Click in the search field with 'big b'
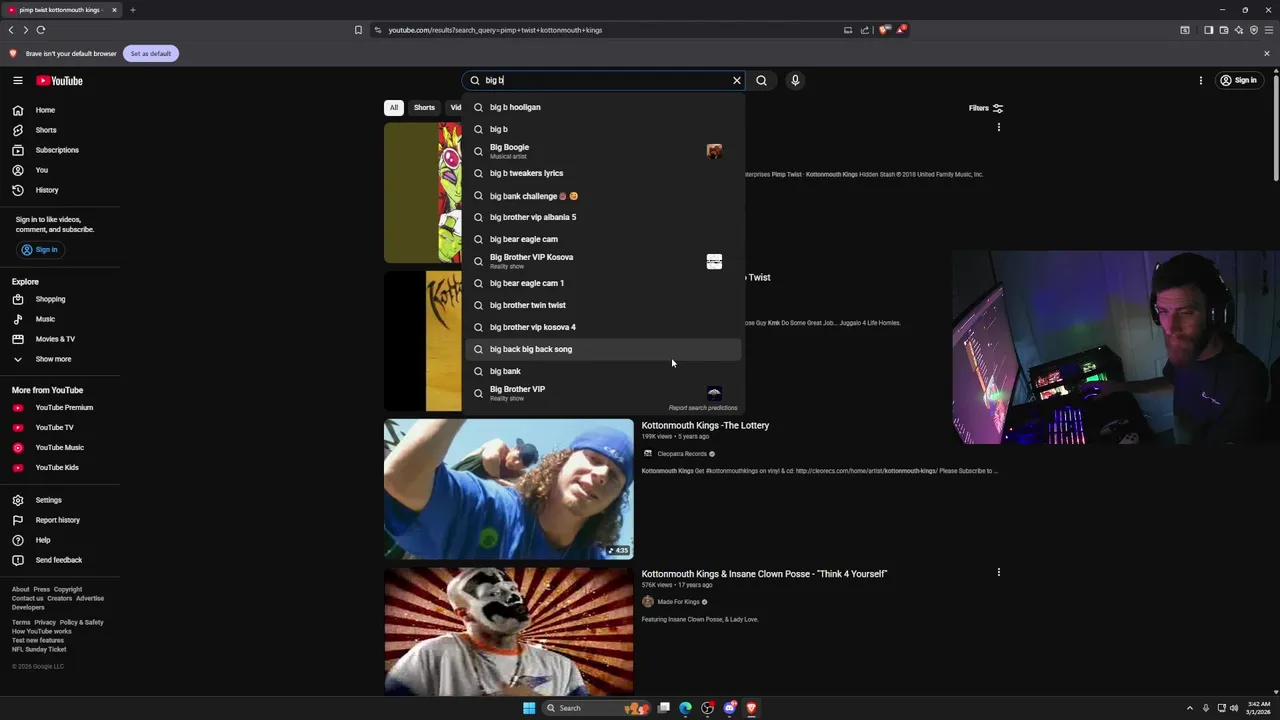Image resolution: width=1280 pixels, height=720 pixels. click(604, 80)
